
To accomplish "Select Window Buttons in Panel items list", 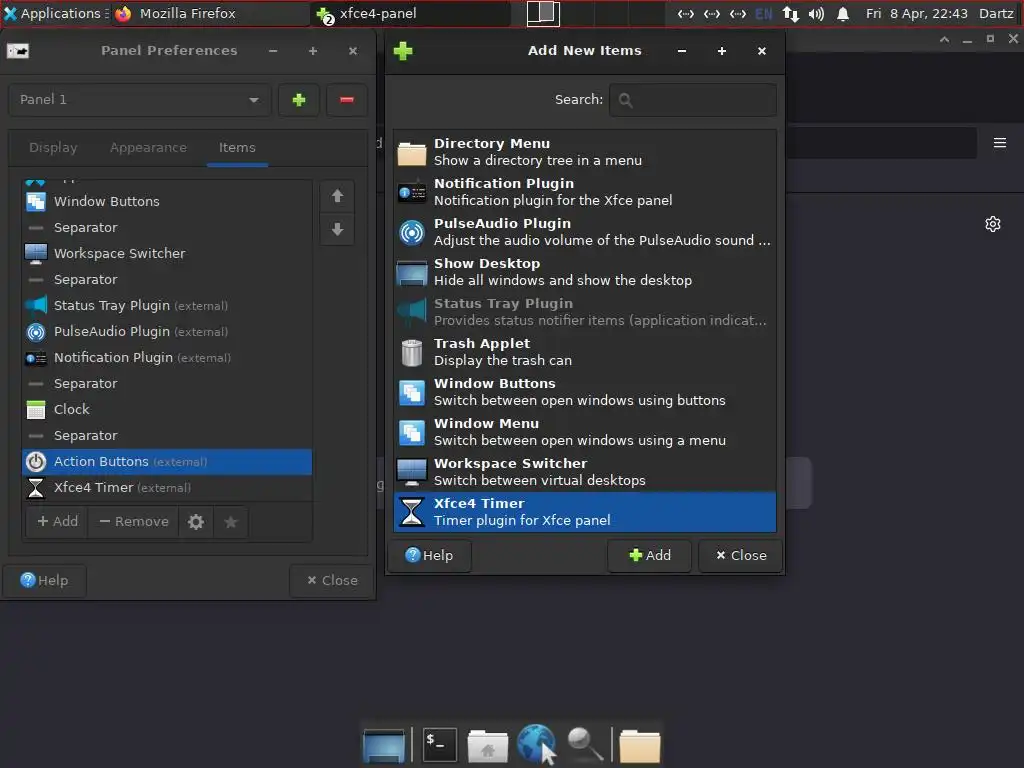I will click(x=167, y=202).
